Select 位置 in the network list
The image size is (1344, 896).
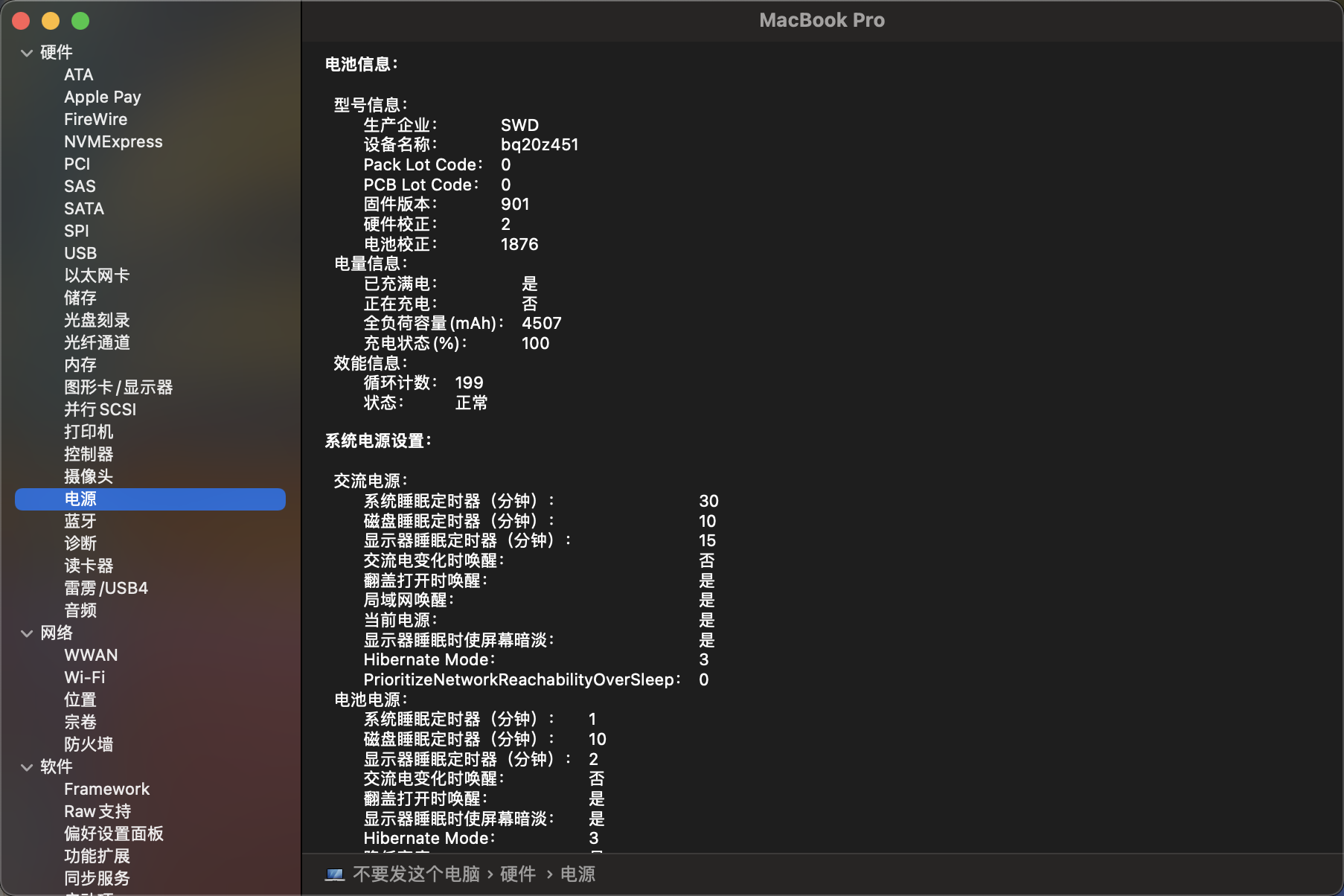[80, 700]
